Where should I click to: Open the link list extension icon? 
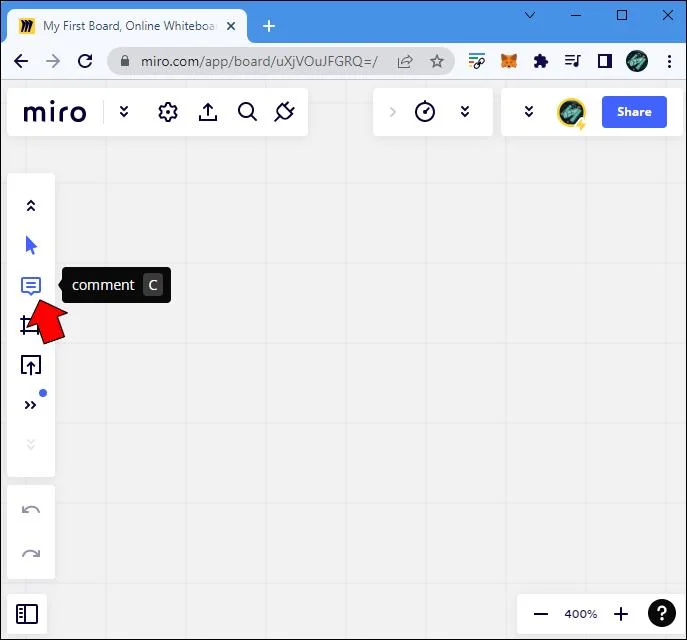[x=477, y=61]
